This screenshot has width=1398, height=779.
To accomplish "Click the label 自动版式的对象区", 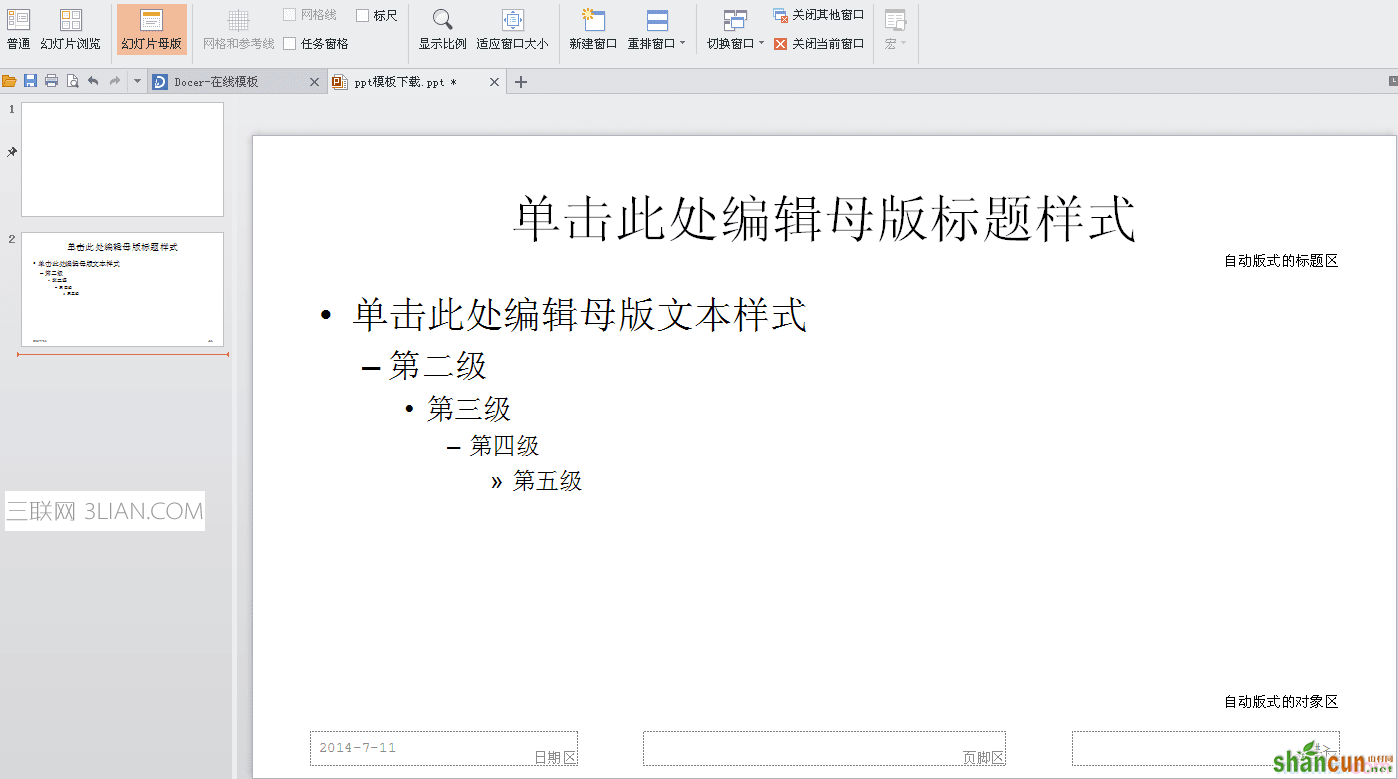I will click(x=1281, y=702).
